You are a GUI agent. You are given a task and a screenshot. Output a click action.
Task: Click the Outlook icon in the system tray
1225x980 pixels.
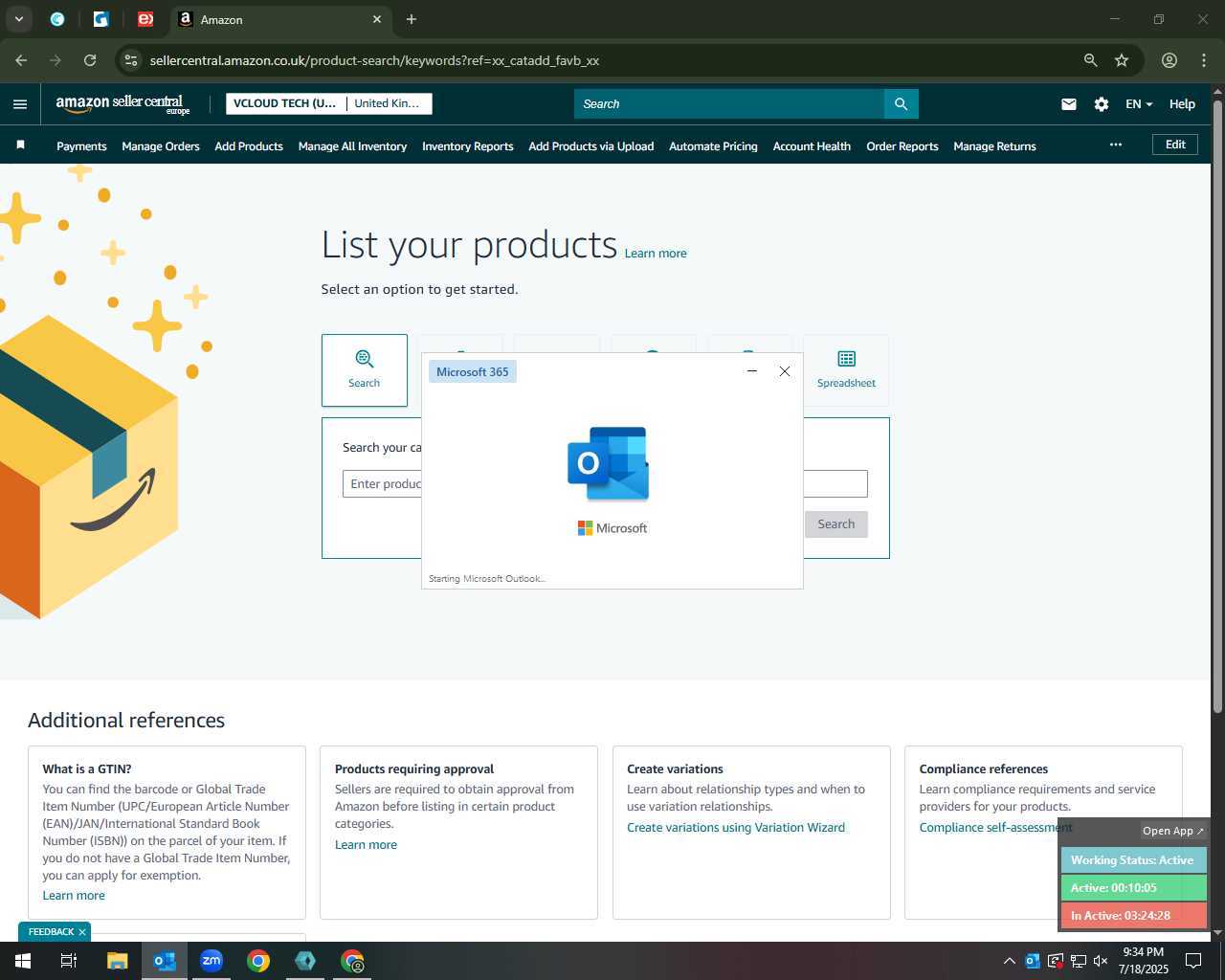pyautogui.click(x=1033, y=961)
